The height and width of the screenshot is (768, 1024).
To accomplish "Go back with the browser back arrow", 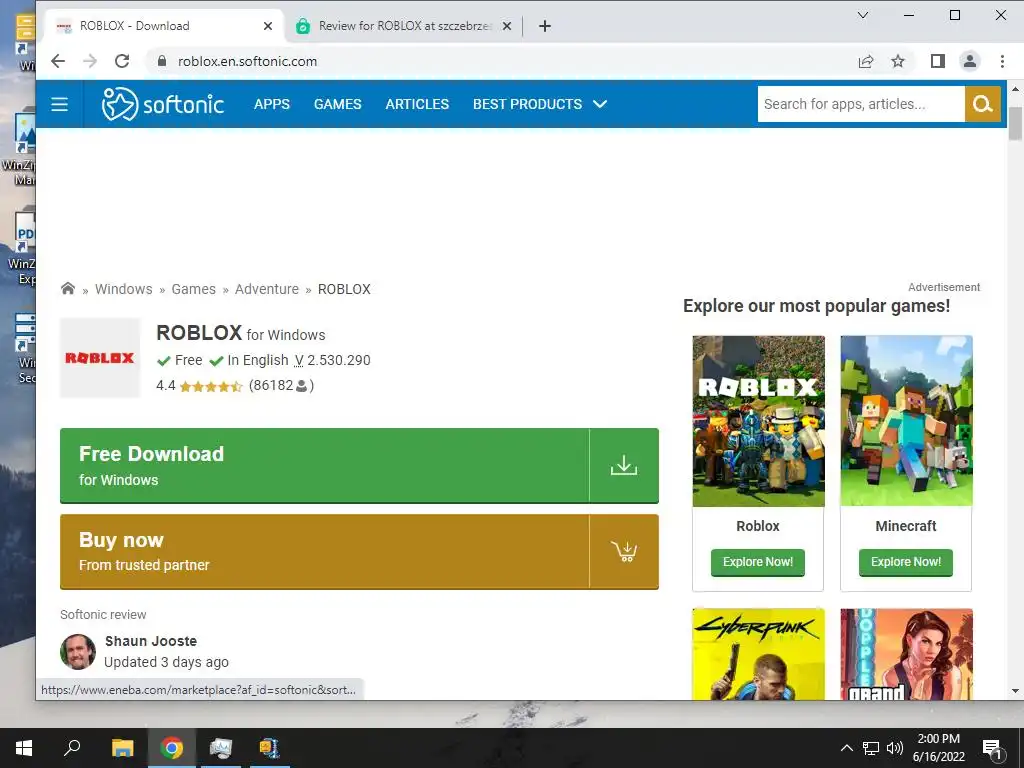I will click(x=58, y=61).
